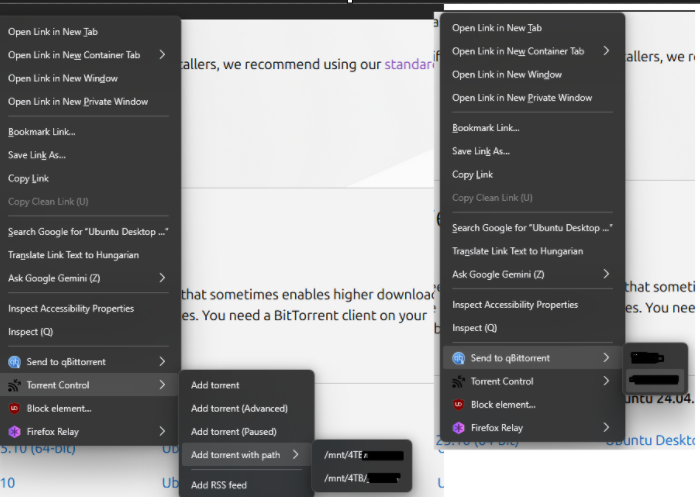The width and height of the screenshot is (700, 497).
Task: Click qBittorrent icon in left context menu
Action: (x=14, y=362)
